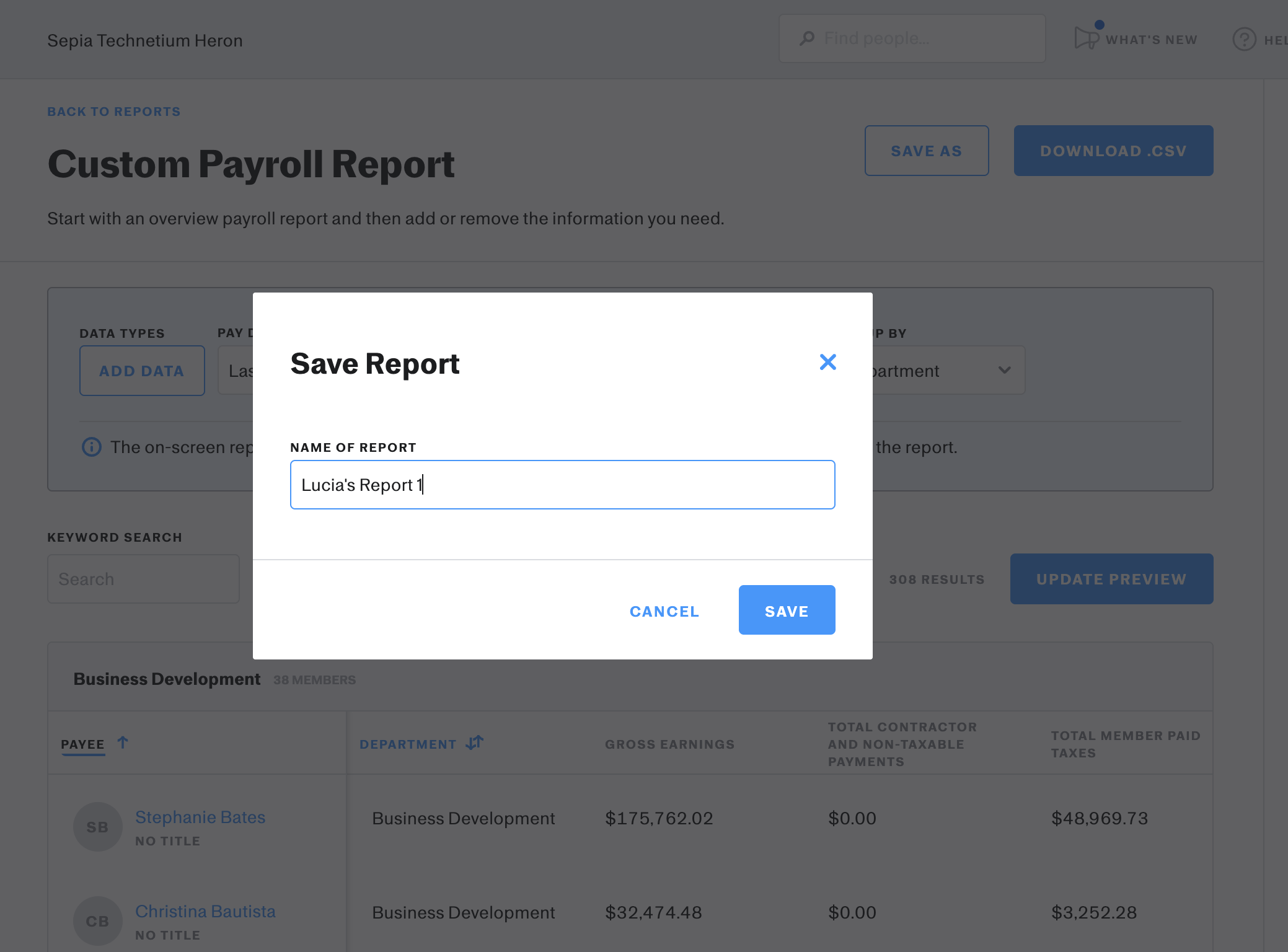Open the Pay Date dropdown field
The width and height of the screenshot is (1288, 952).
click(236, 371)
